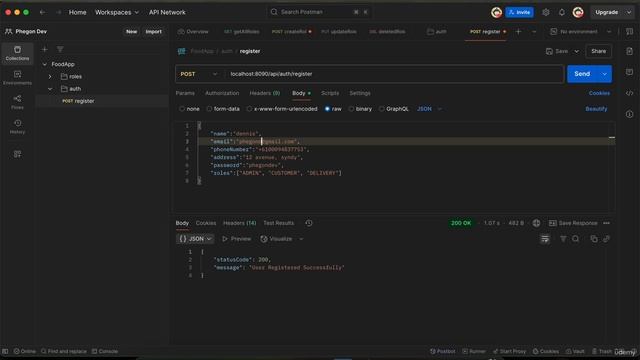Image resolution: width=640 pixels, height=360 pixels.
Task: Open the Collections sidebar panel
Action: pyautogui.click(x=17, y=53)
